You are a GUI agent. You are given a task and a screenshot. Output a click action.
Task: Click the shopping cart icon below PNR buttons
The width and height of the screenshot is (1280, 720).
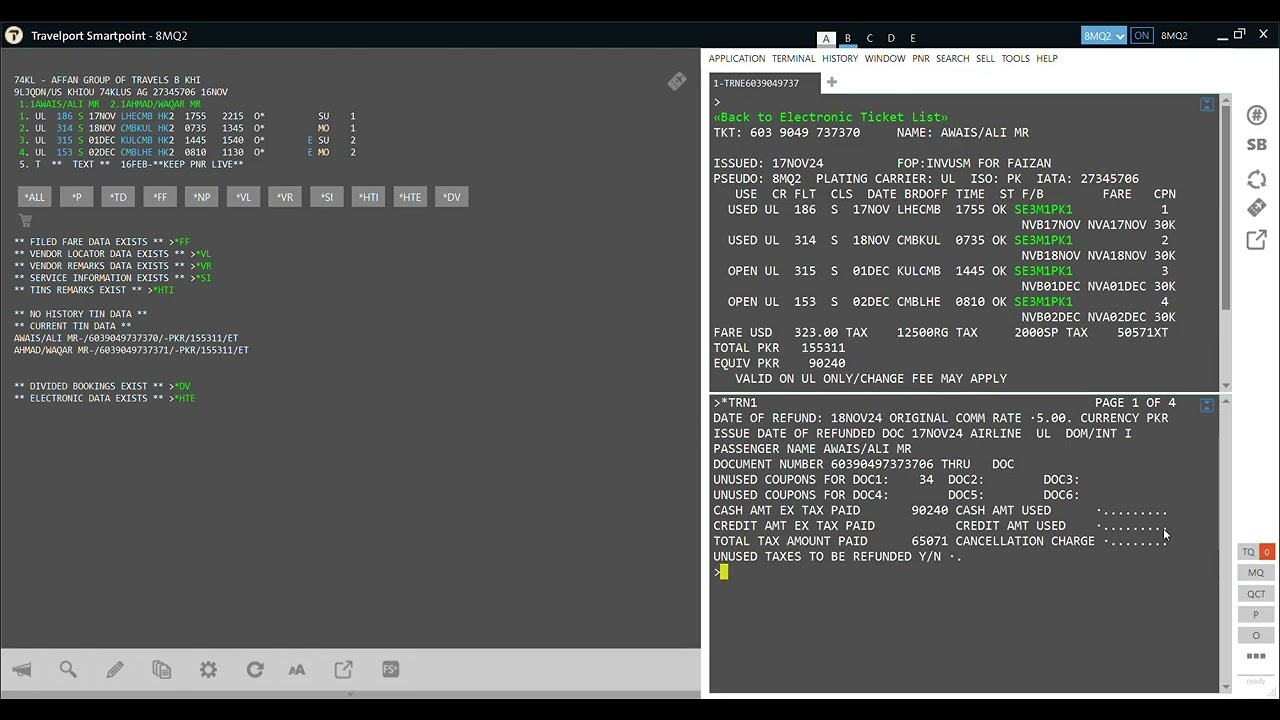[26, 221]
